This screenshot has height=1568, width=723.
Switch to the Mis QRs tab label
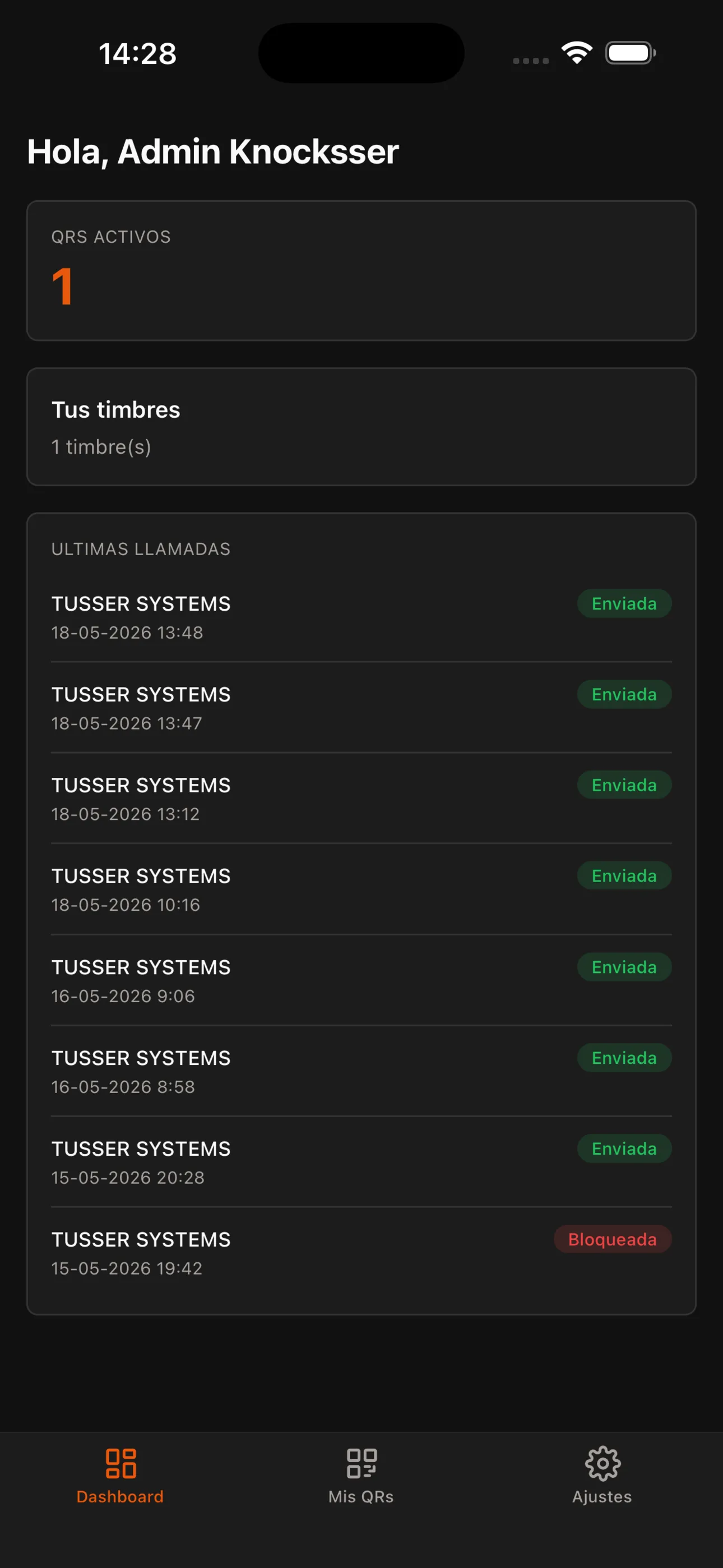[361, 1497]
